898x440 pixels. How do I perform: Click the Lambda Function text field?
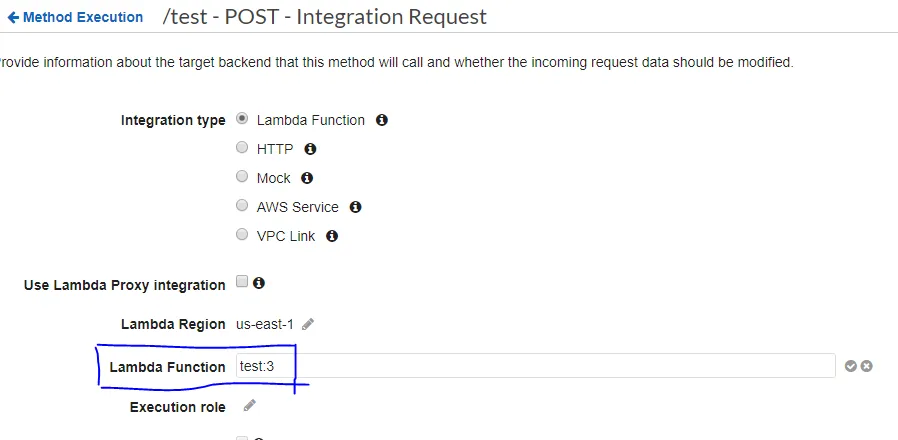pos(535,366)
